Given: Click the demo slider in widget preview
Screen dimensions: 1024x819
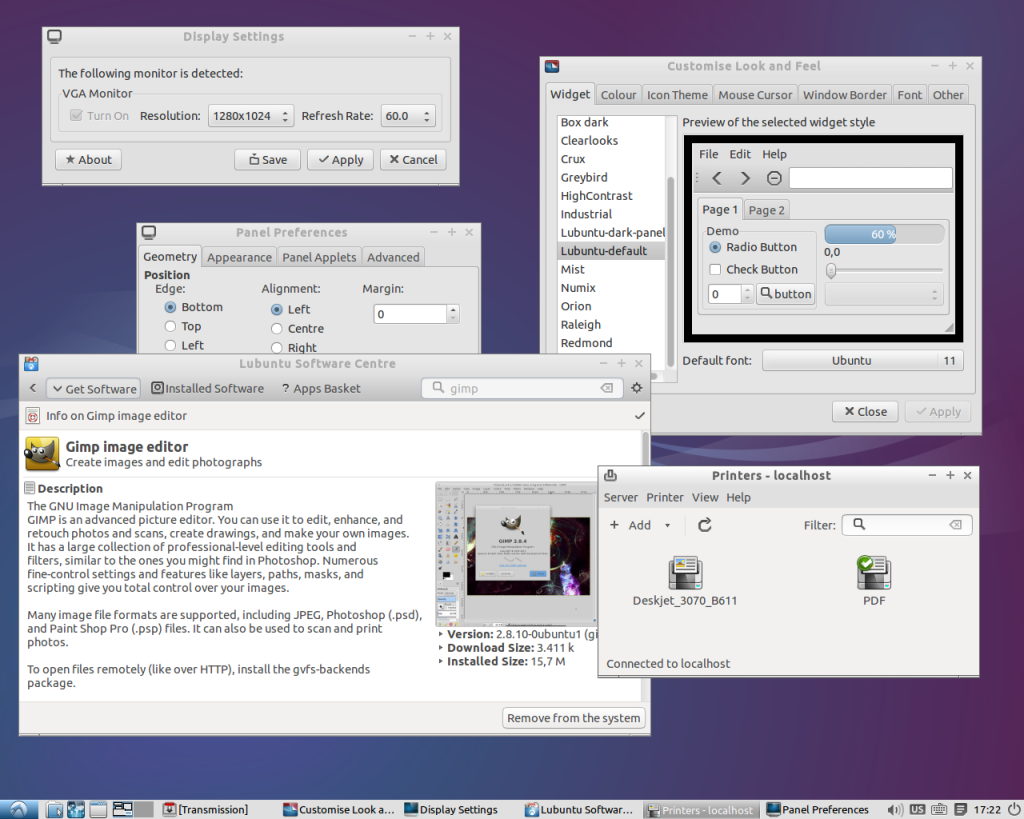Looking at the screenshot, I should (x=884, y=270).
